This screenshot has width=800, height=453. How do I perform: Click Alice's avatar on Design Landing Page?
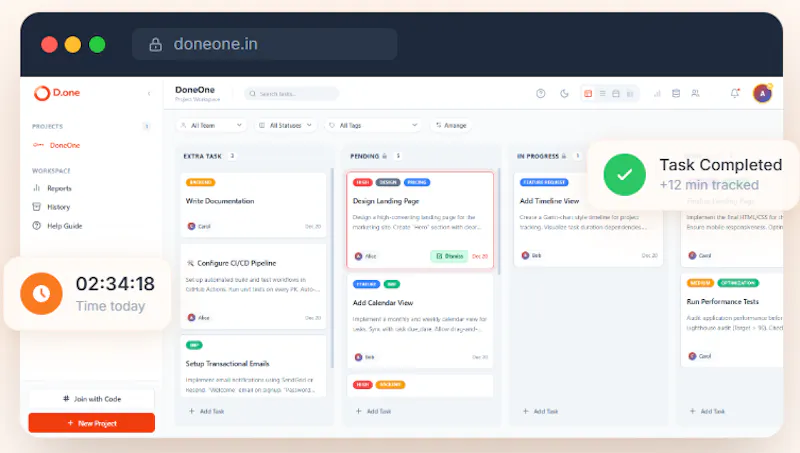pos(358,256)
